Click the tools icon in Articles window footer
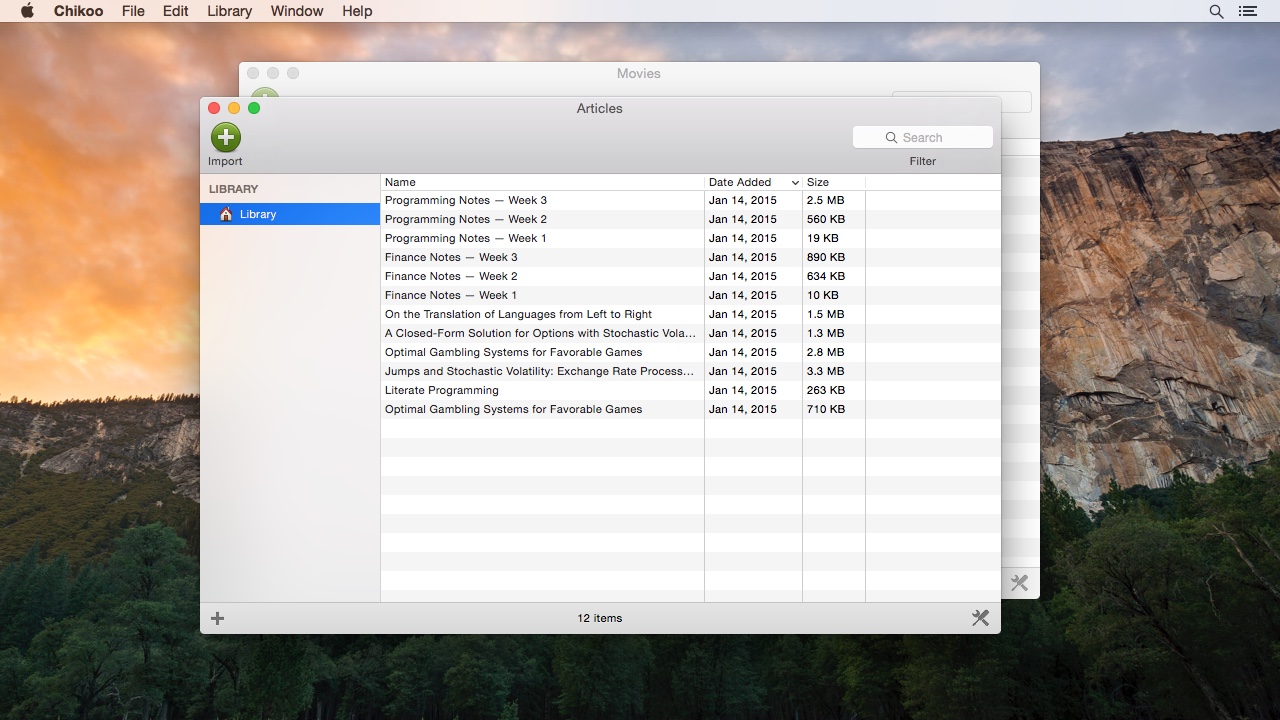1280x720 pixels. pos(980,618)
